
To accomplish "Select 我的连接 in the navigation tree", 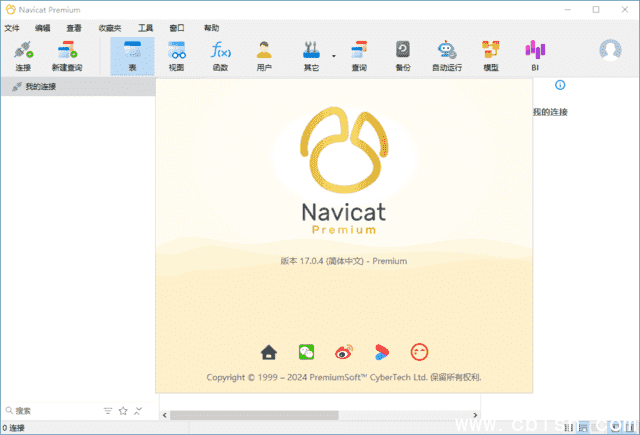I will tap(78, 87).
